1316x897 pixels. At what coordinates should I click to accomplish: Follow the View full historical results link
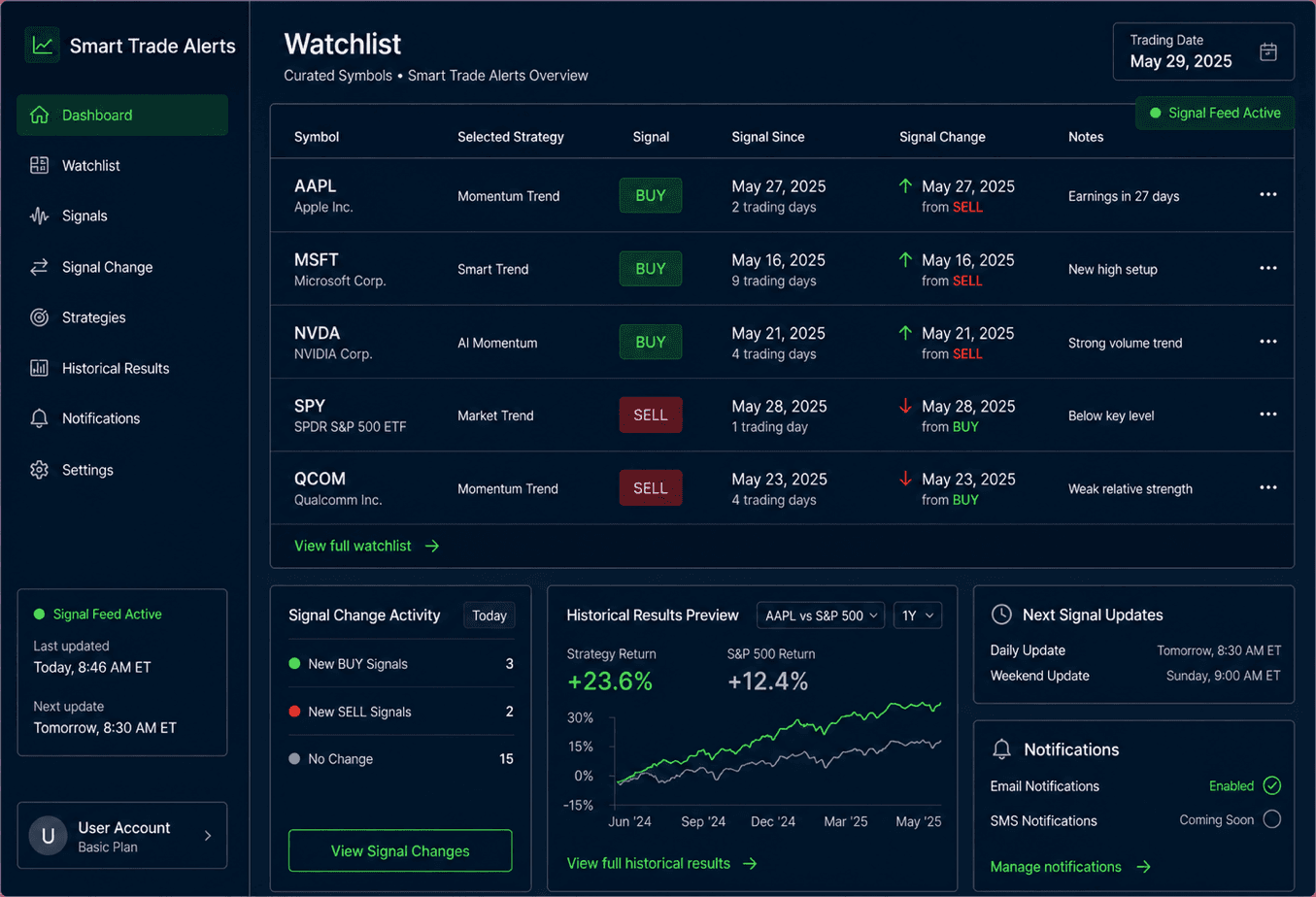click(x=661, y=863)
